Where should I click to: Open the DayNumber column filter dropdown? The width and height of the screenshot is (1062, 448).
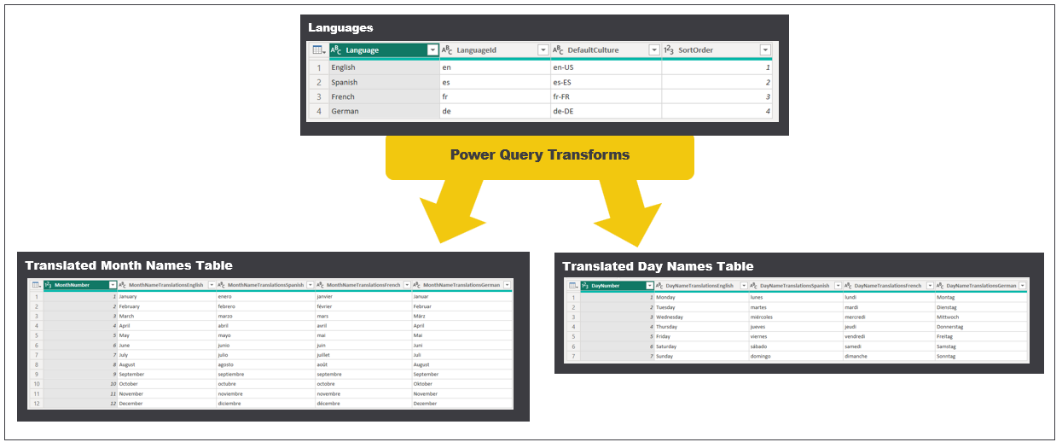pos(650,285)
